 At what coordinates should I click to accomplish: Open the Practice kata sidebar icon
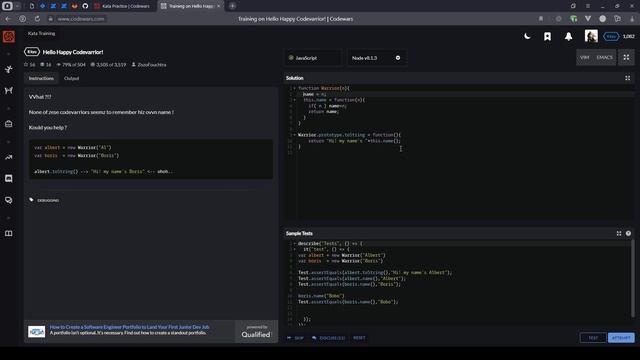(9, 69)
